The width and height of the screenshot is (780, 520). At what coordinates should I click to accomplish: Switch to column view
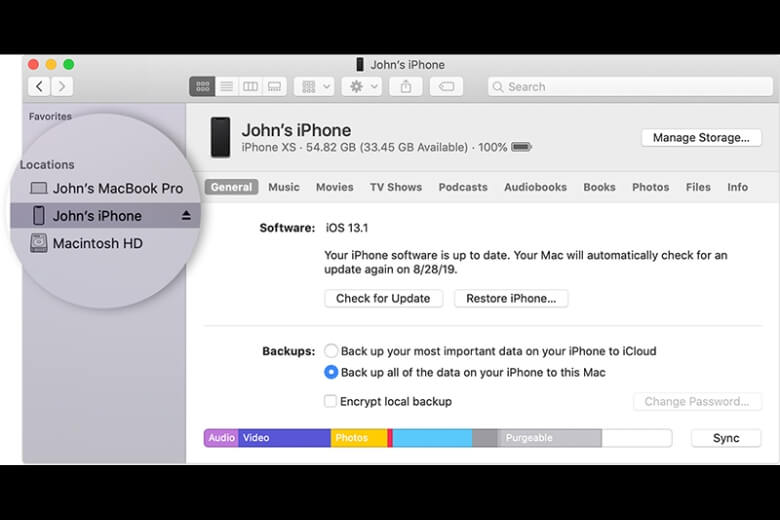coord(250,87)
